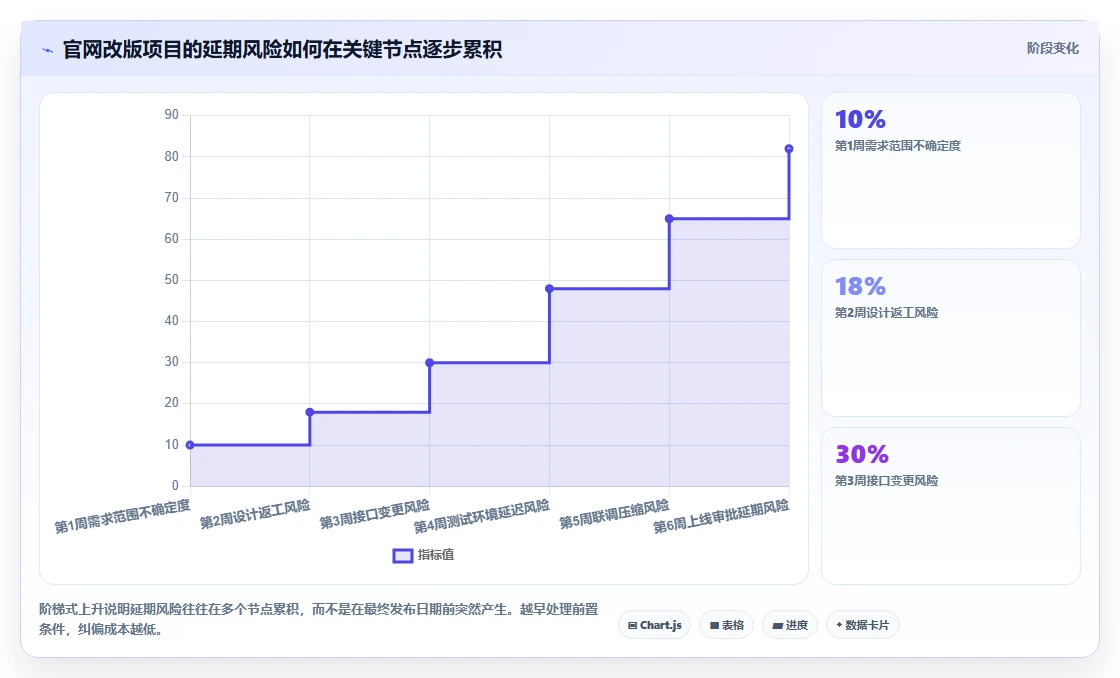Click x-axis label 第5周联调压缩风险

point(614,514)
